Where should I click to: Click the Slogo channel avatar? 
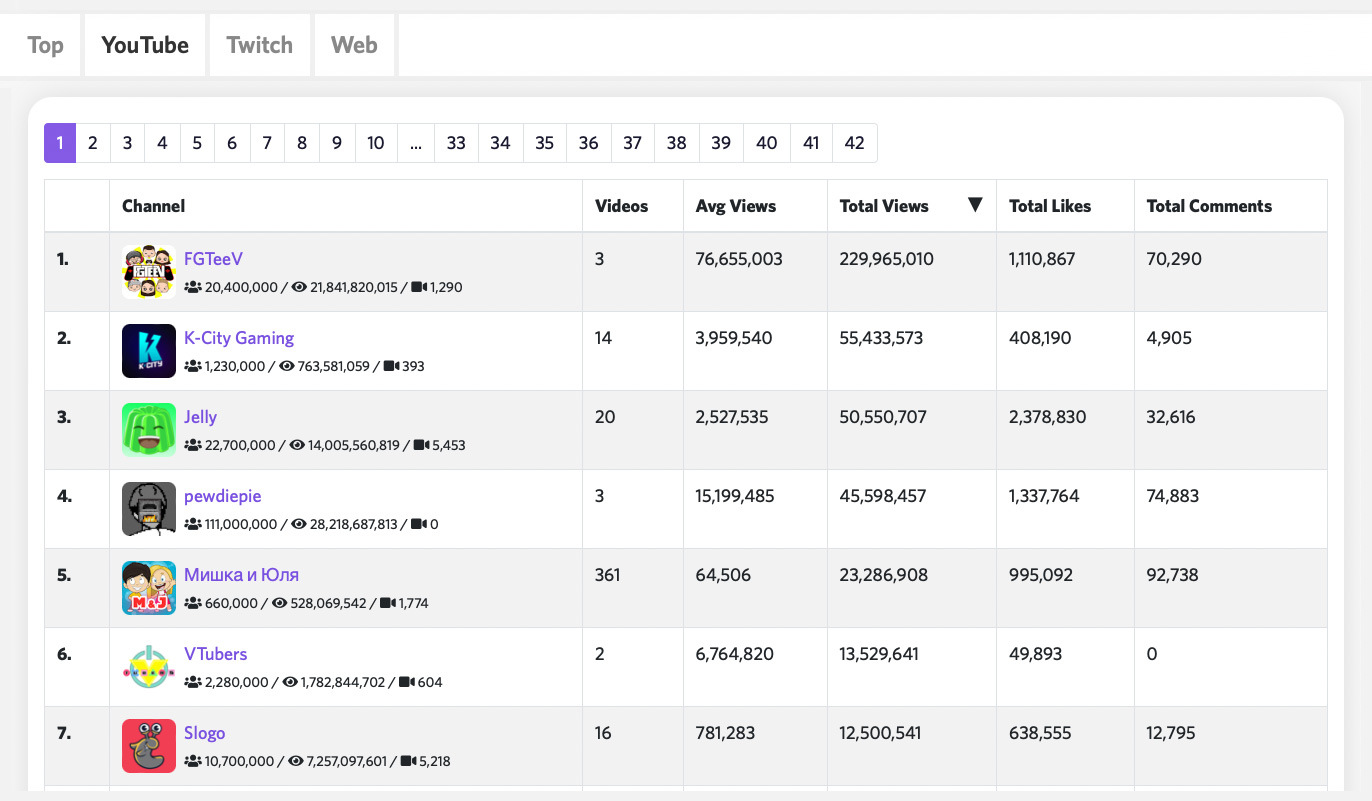[148, 745]
